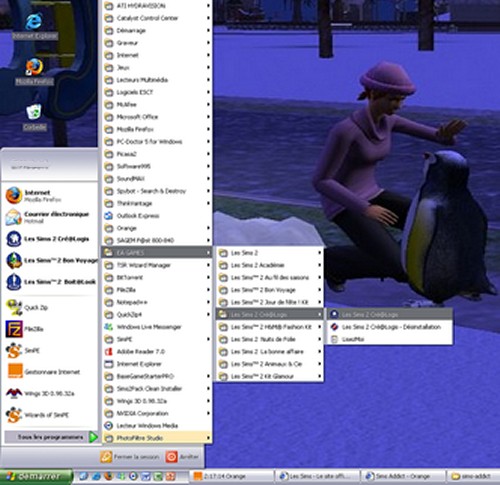Open Windows Live Messenger from programs
Viewport: 500px width, 485px height.
pos(157,327)
